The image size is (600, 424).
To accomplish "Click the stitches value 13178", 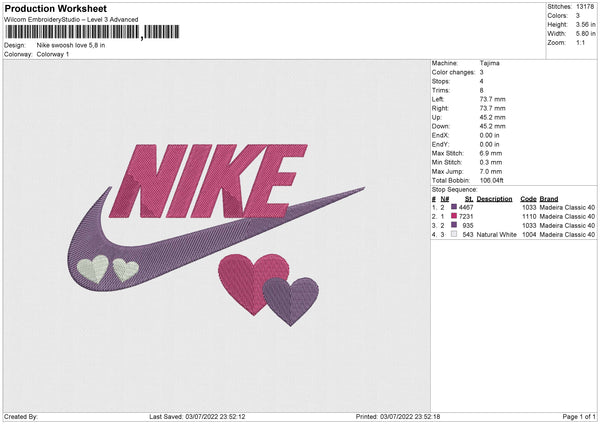I will pos(585,7).
